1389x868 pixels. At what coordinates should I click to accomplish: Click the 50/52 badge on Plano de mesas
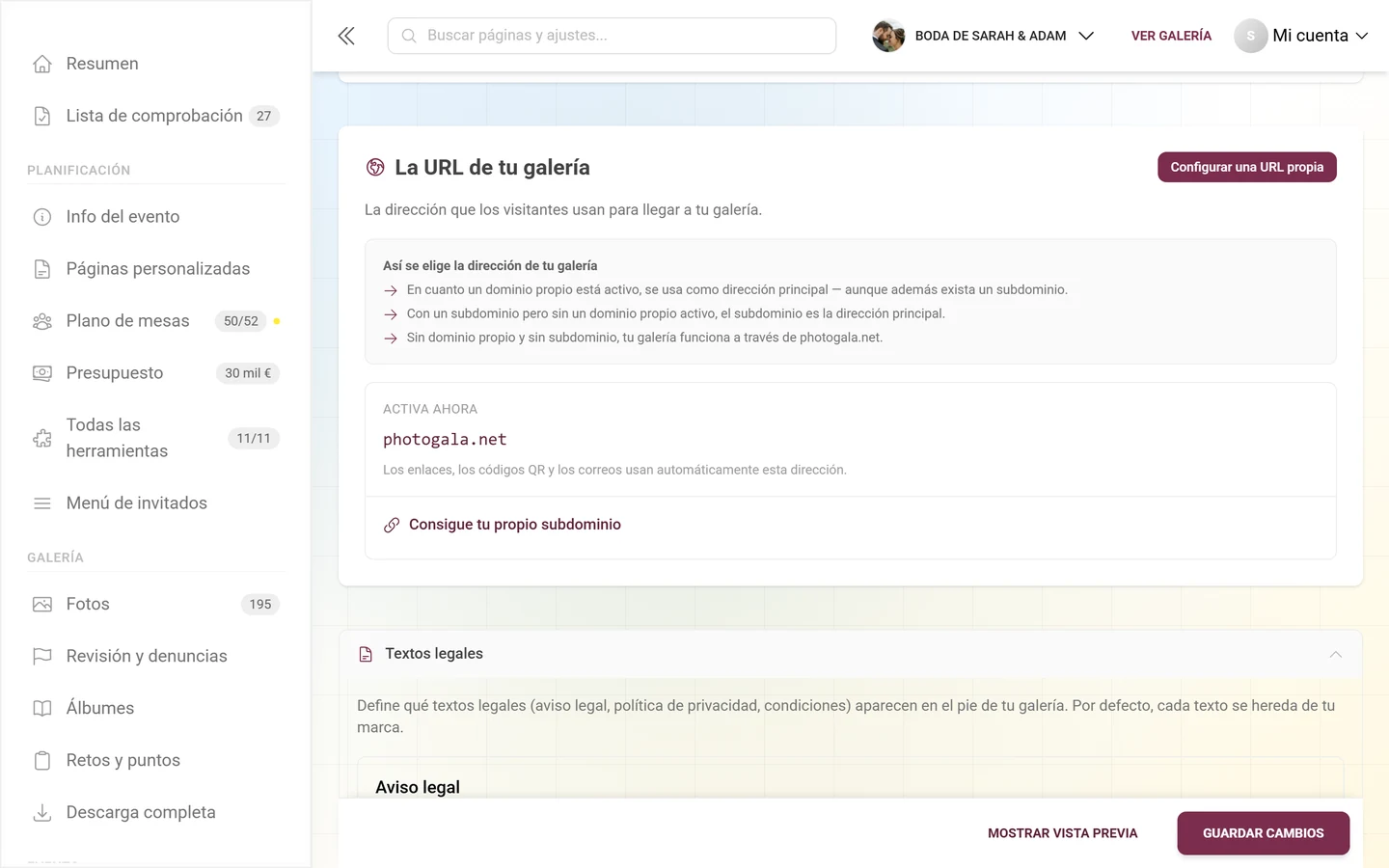(x=241, y=321)
